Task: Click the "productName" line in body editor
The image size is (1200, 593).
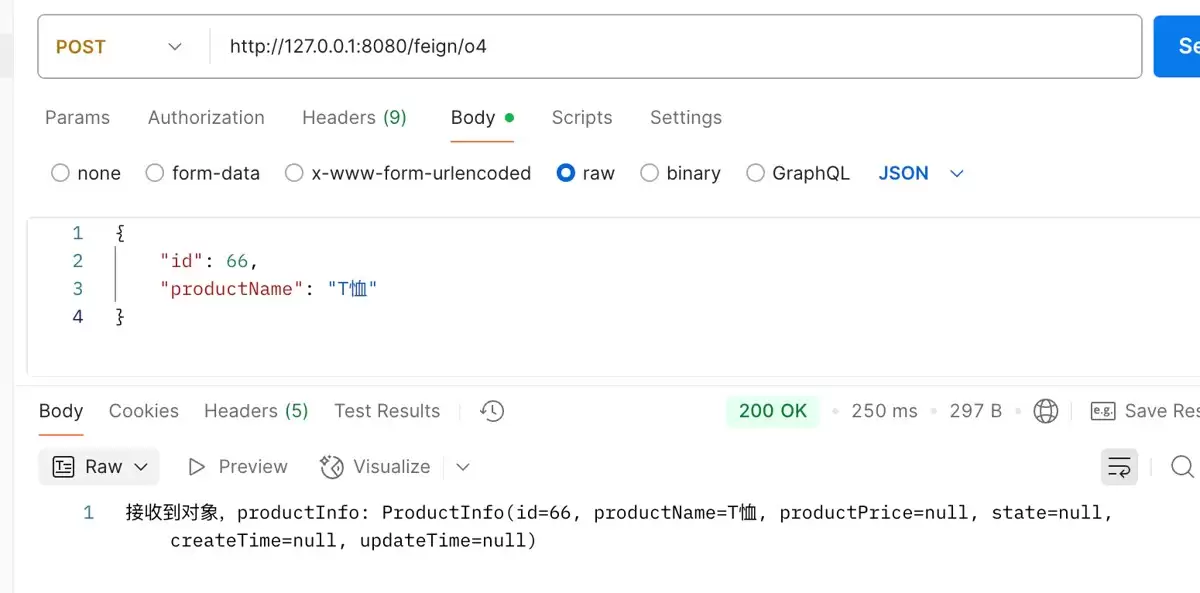Action: (269, 289)
